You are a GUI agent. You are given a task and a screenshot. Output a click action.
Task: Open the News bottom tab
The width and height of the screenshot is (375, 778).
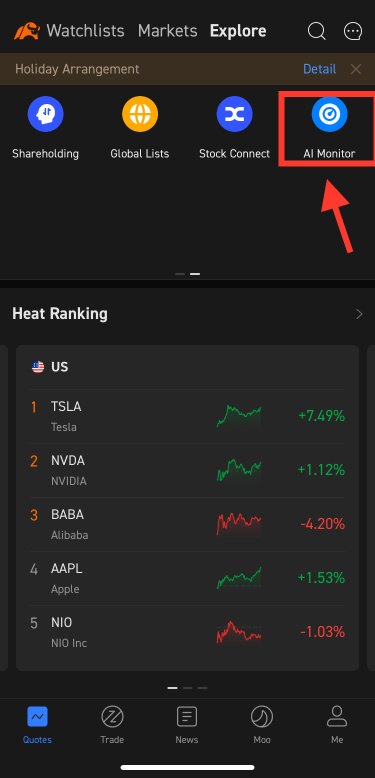(187, 724)
